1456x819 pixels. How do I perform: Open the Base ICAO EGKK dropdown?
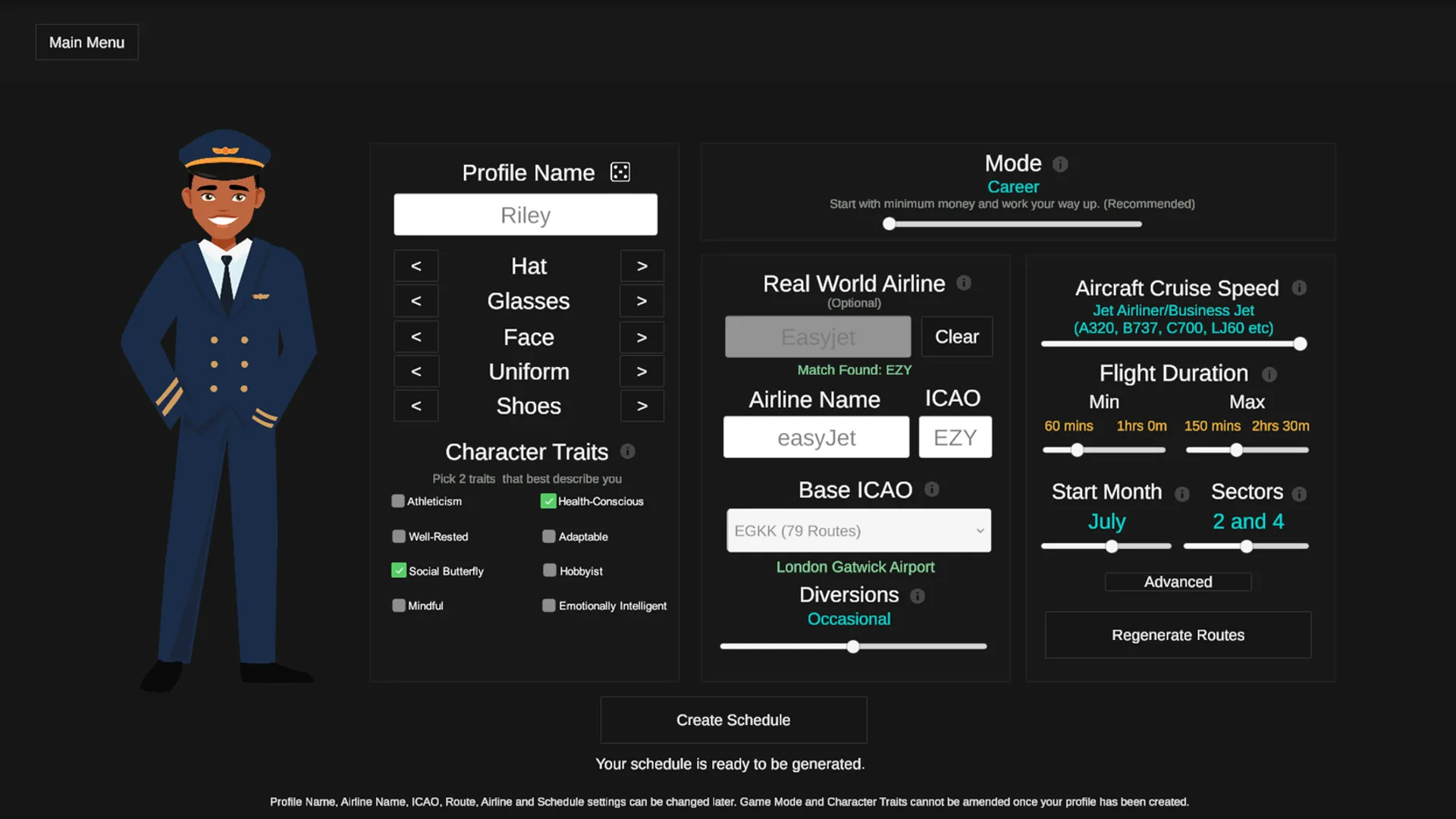[858, 531]
